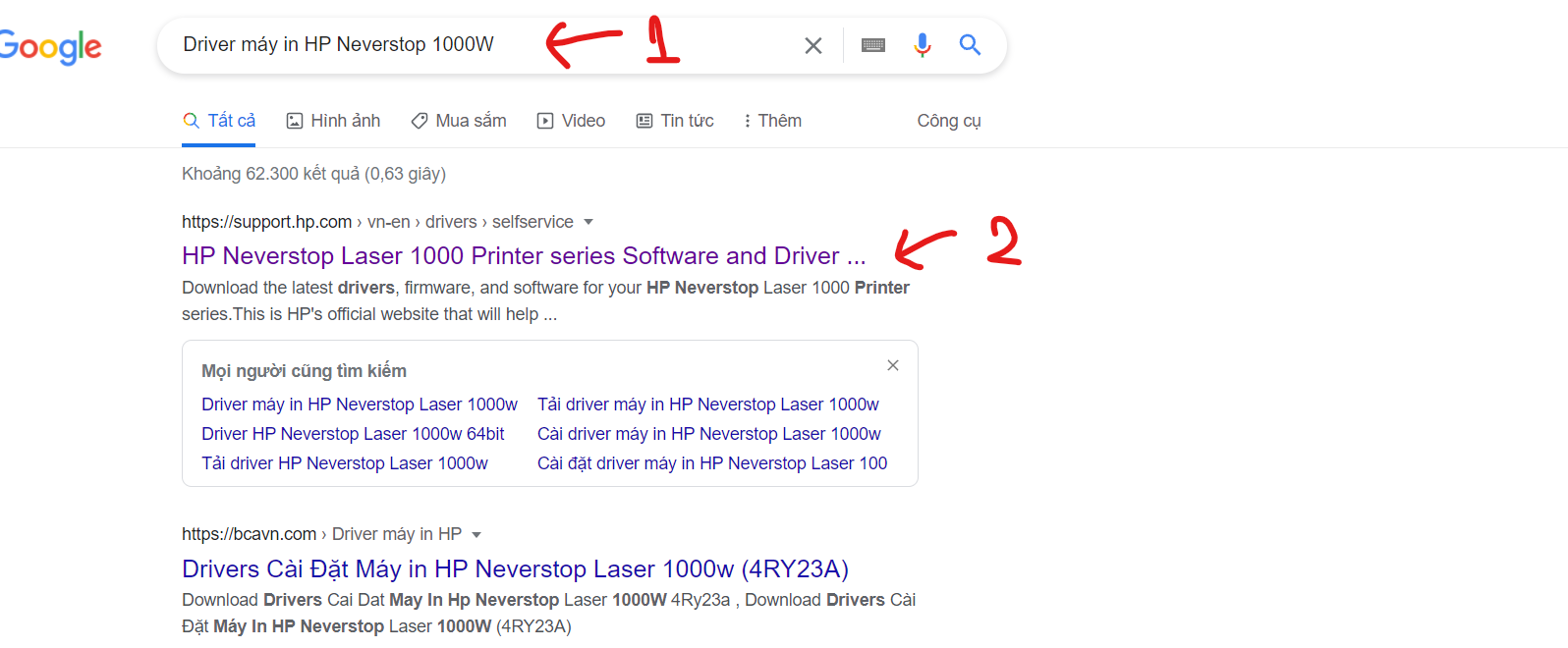Clear the search box with the X icon
The image size is (1568, 648).
pos(813,45)
